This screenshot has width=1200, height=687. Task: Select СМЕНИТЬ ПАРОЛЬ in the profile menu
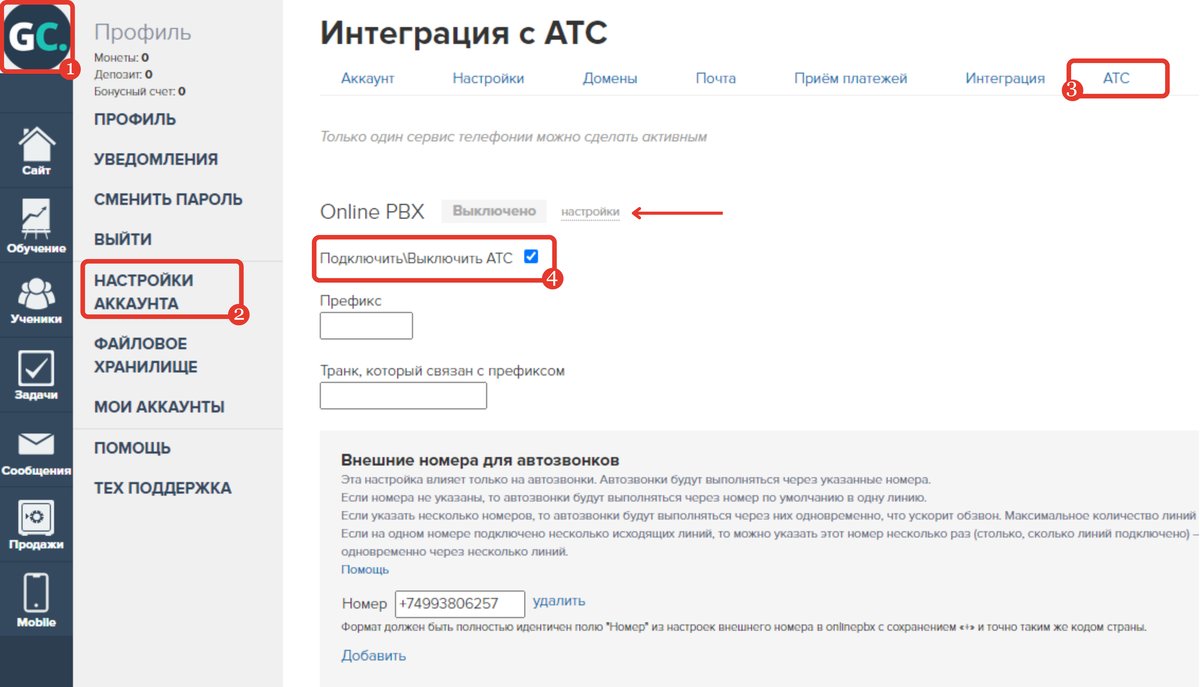tap(168, 199)
